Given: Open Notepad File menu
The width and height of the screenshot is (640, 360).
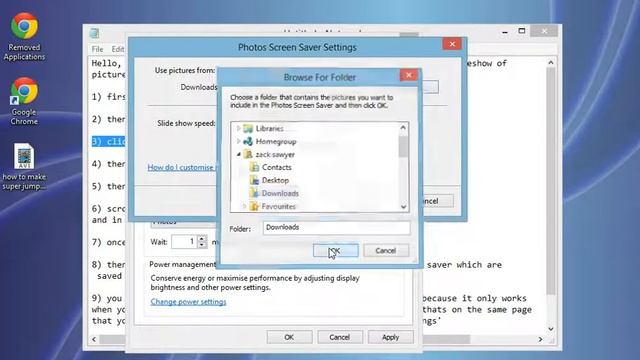Looking at the screenshot, I should (97, 49).
